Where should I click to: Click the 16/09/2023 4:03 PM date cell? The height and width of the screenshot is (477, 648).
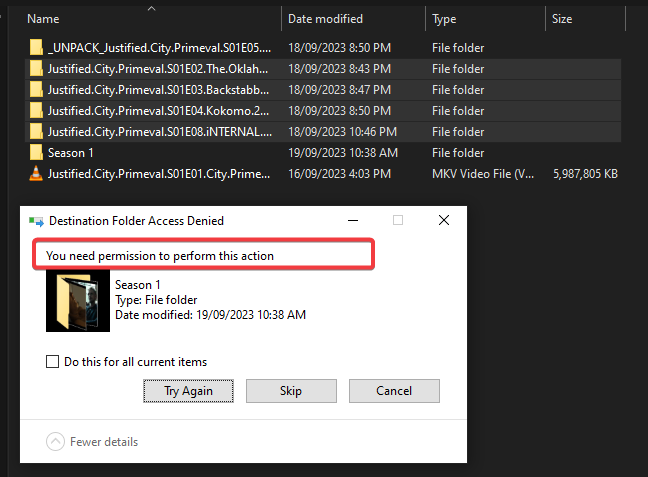(339, 174)
